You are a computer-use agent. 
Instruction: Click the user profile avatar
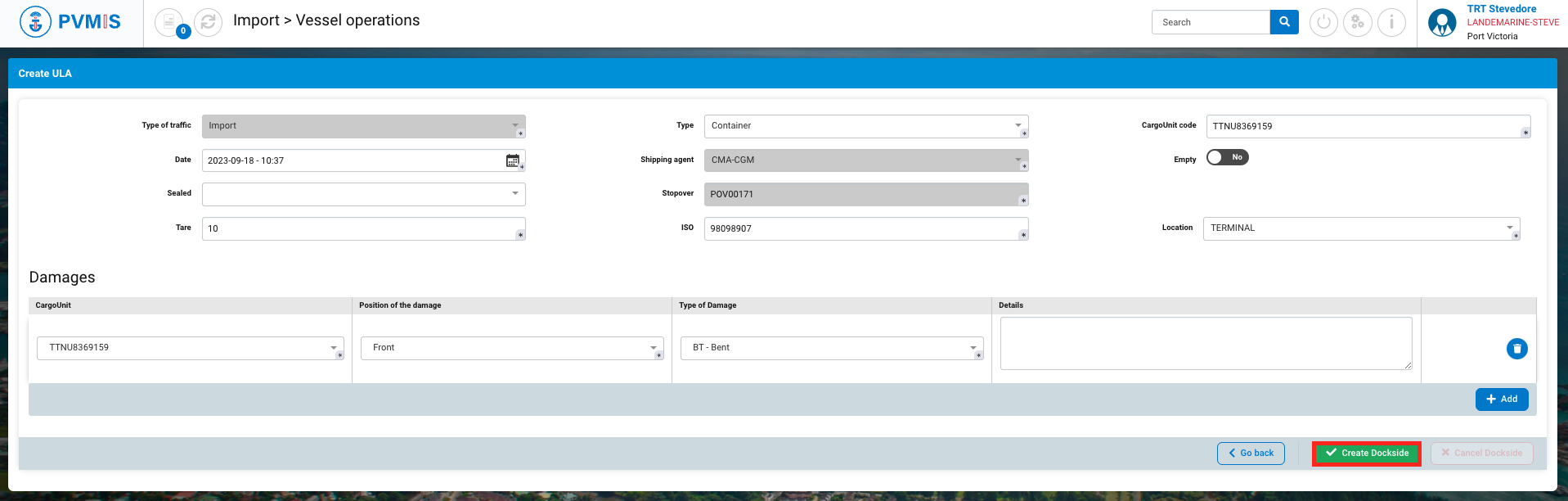pyautogui.click(x=1442, y=22)
